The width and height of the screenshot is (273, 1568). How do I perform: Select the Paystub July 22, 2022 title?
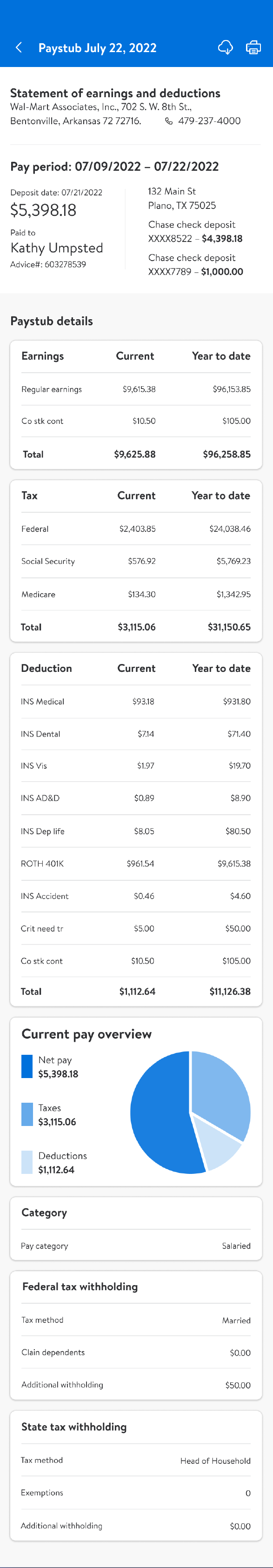[x=97, y=48]
